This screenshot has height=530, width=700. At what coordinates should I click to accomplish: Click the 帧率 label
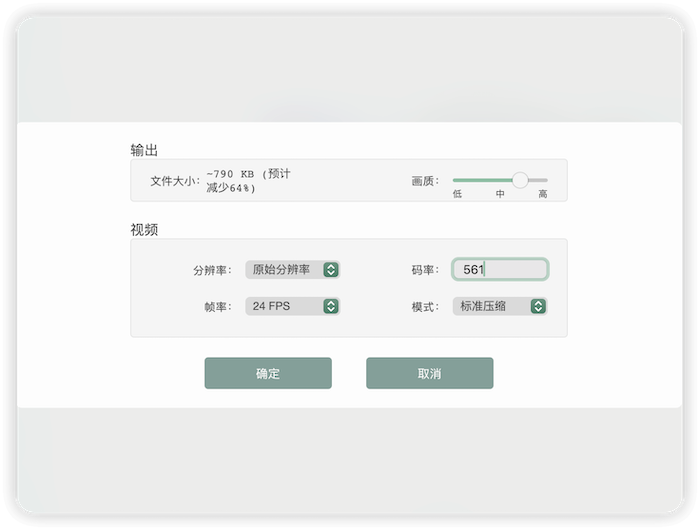[x=217, y=307]
